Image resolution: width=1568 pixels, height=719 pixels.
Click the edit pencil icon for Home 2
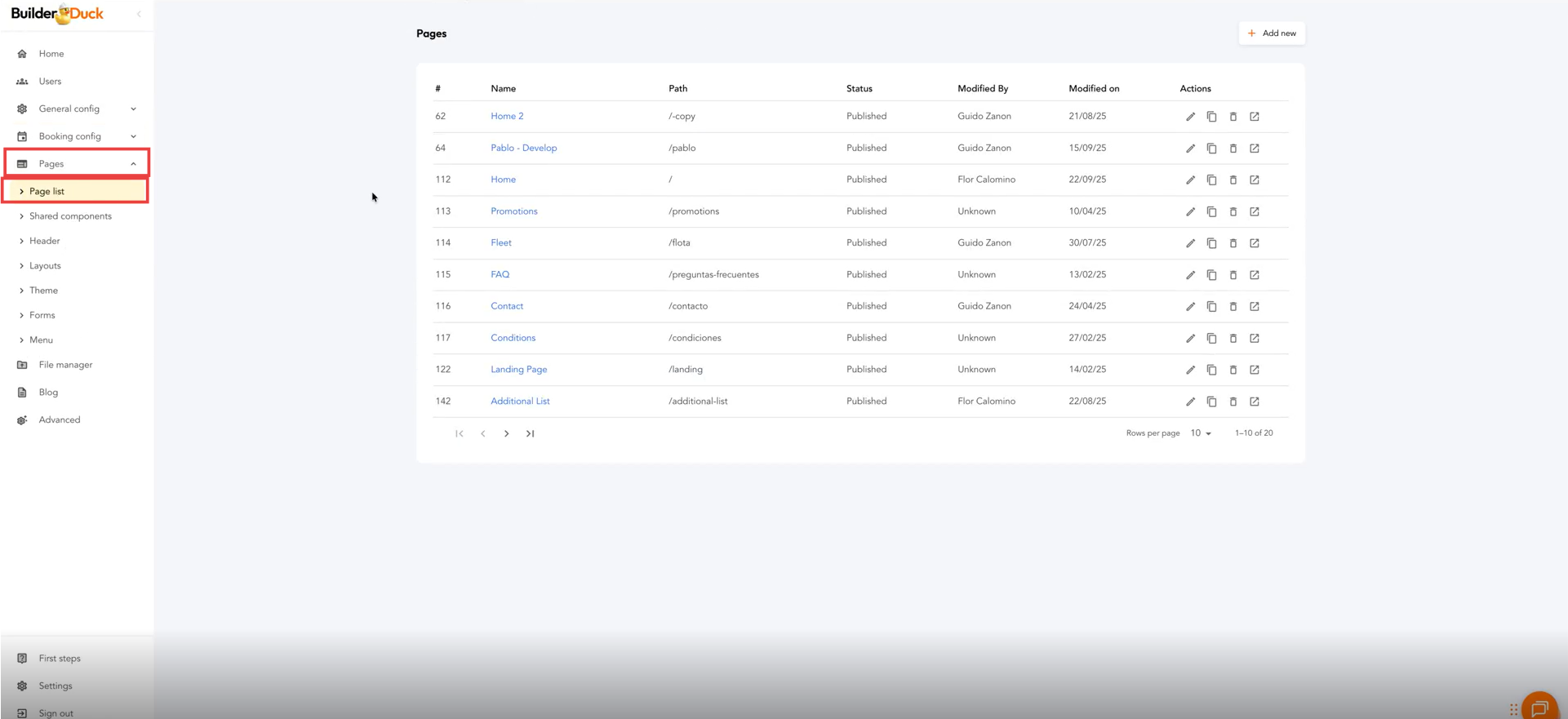click(x=1190, y=117)
